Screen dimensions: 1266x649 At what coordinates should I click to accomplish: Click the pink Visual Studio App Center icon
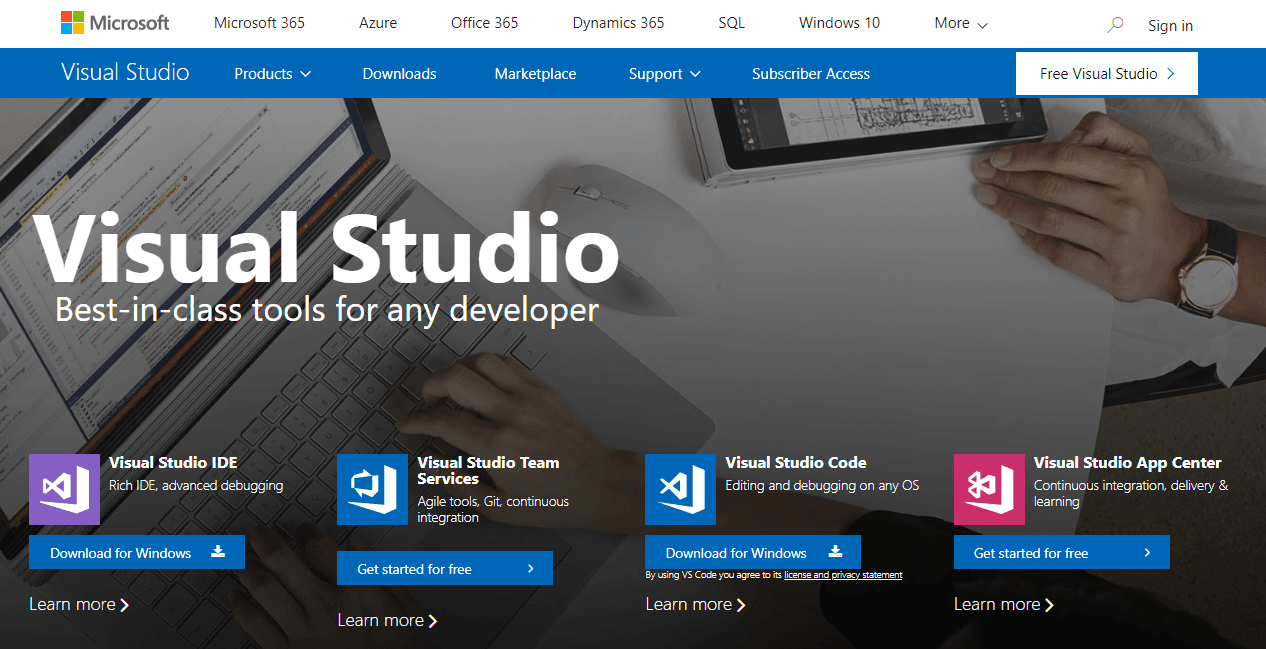tap(989, 489)
